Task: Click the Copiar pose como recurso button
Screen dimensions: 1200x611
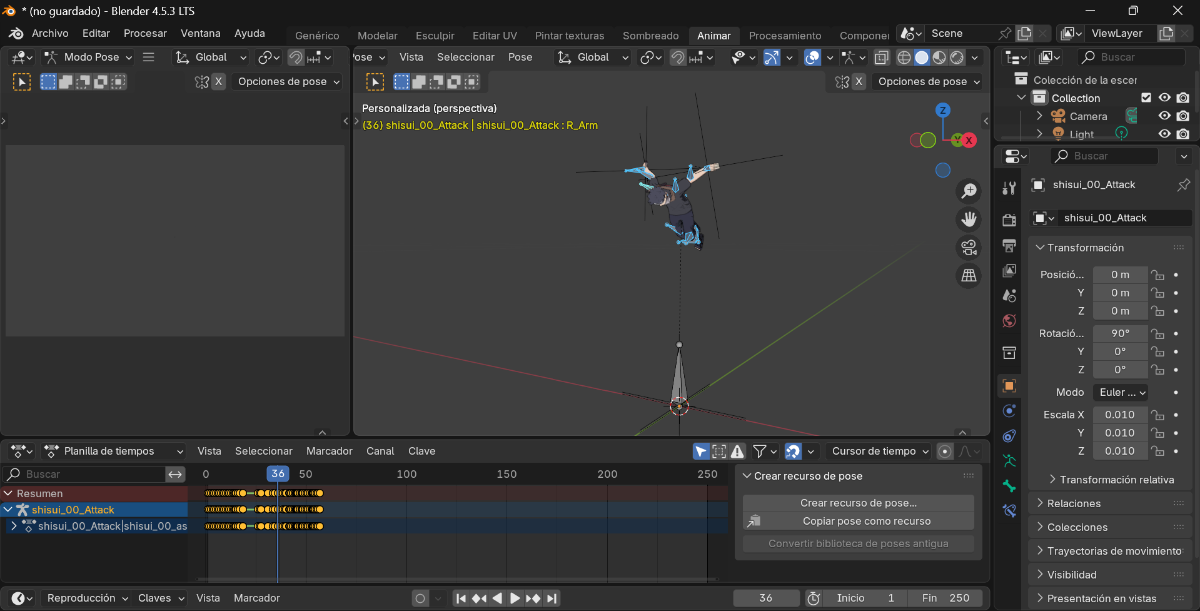Action: pos(866,521)
